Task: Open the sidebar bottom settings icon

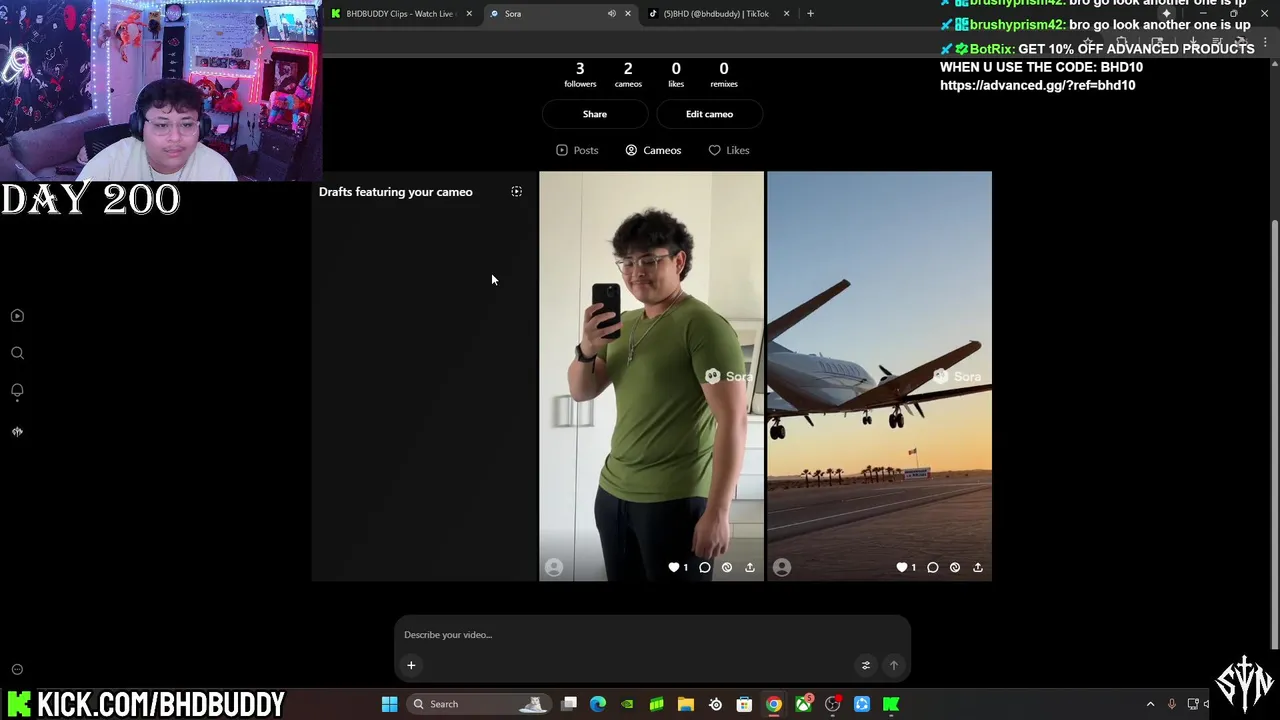Action: pos(17,669)
